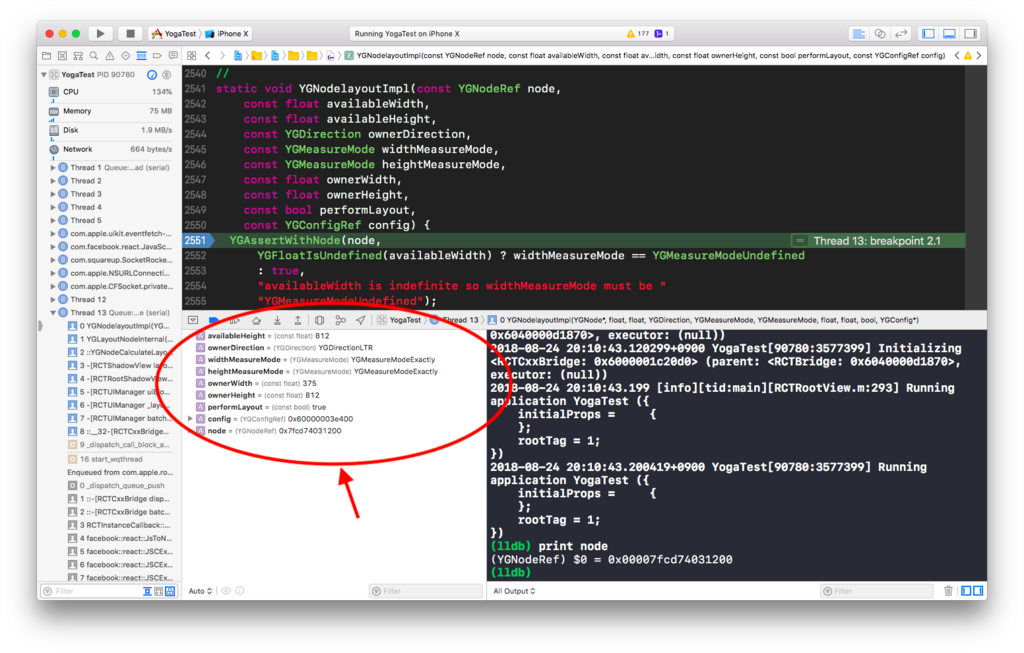The image size is (1024, 653).
Task: Toggle the variables view pane button
Action: 966,591
